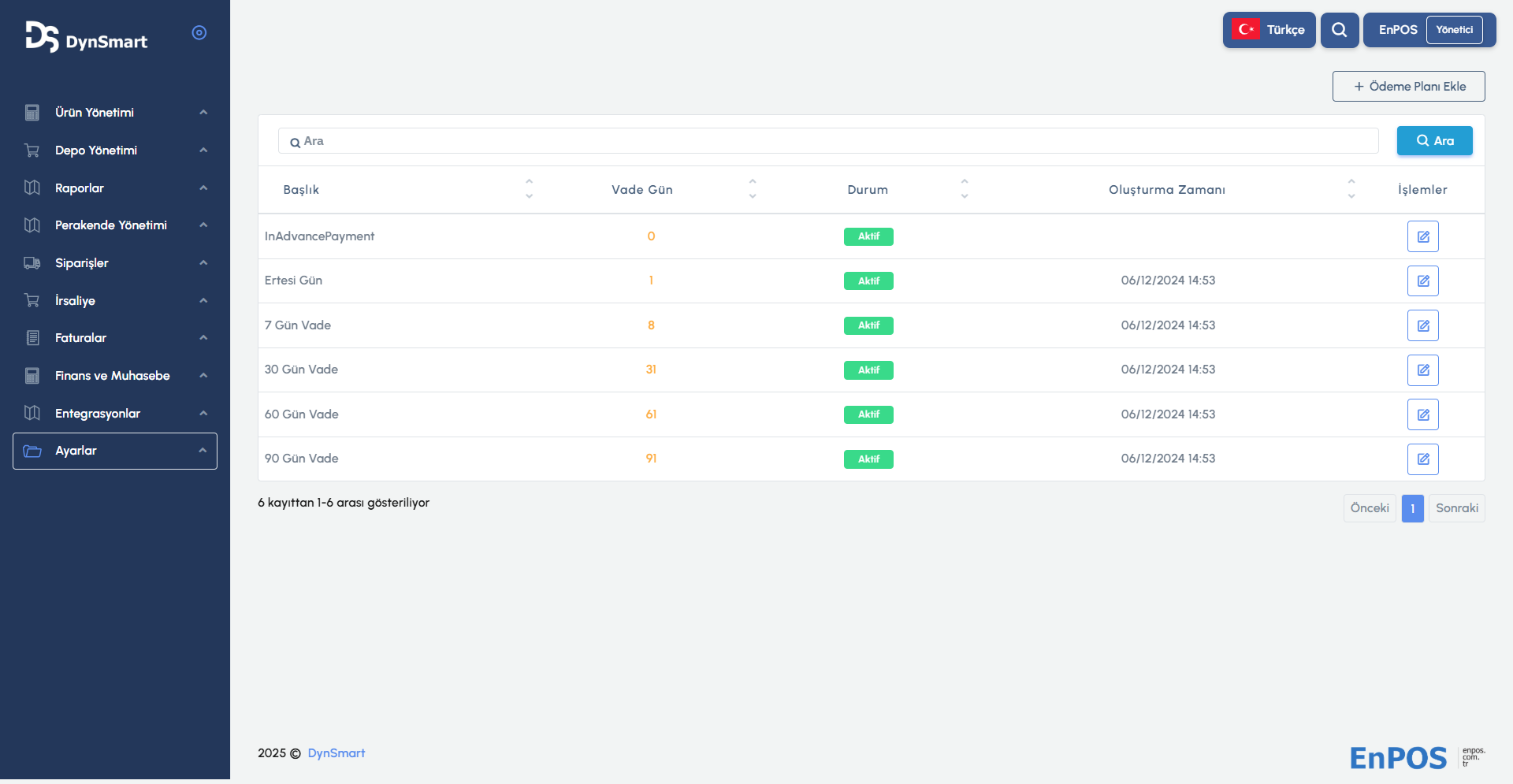Click the Turkish flag language icon
1513x784 pixels.
1246,30
